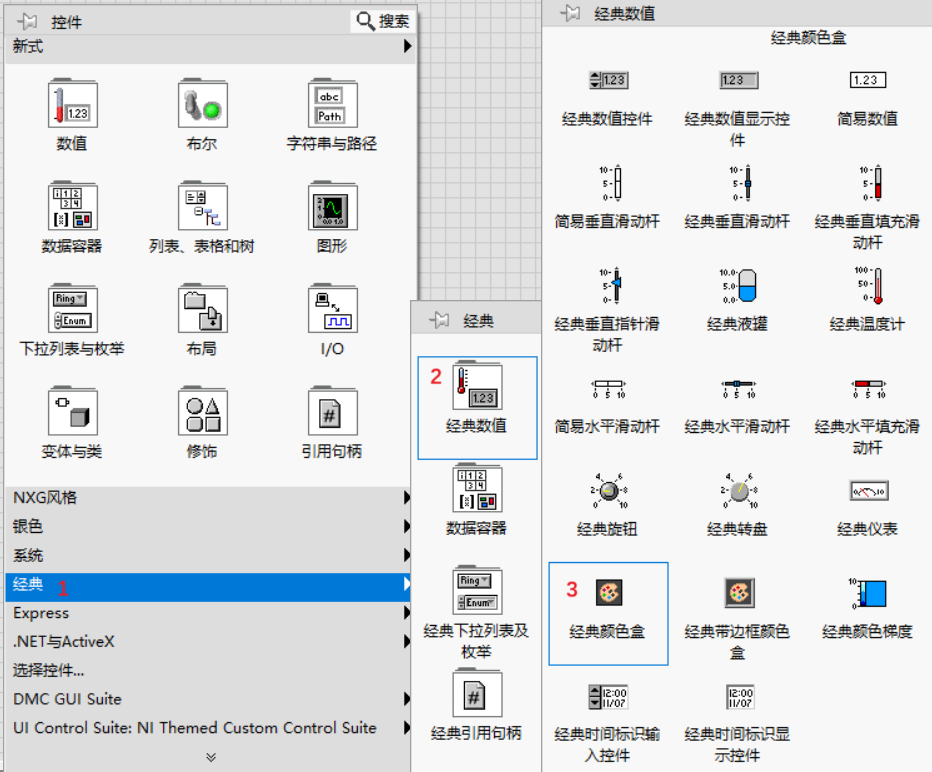The width and height of the screenshot is (932, 772).
Task: Select the 简易水平滑动杆 control
Action: tap(608, 389)
